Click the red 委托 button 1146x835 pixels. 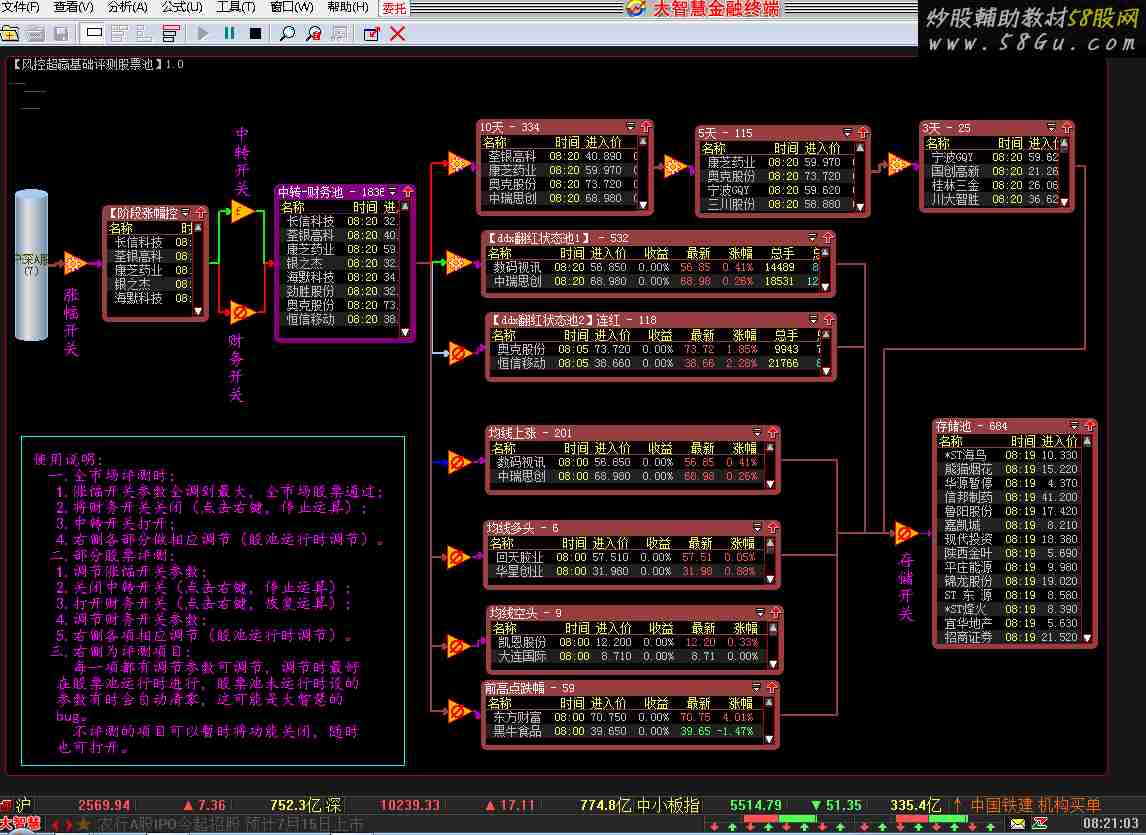point(395,8)
